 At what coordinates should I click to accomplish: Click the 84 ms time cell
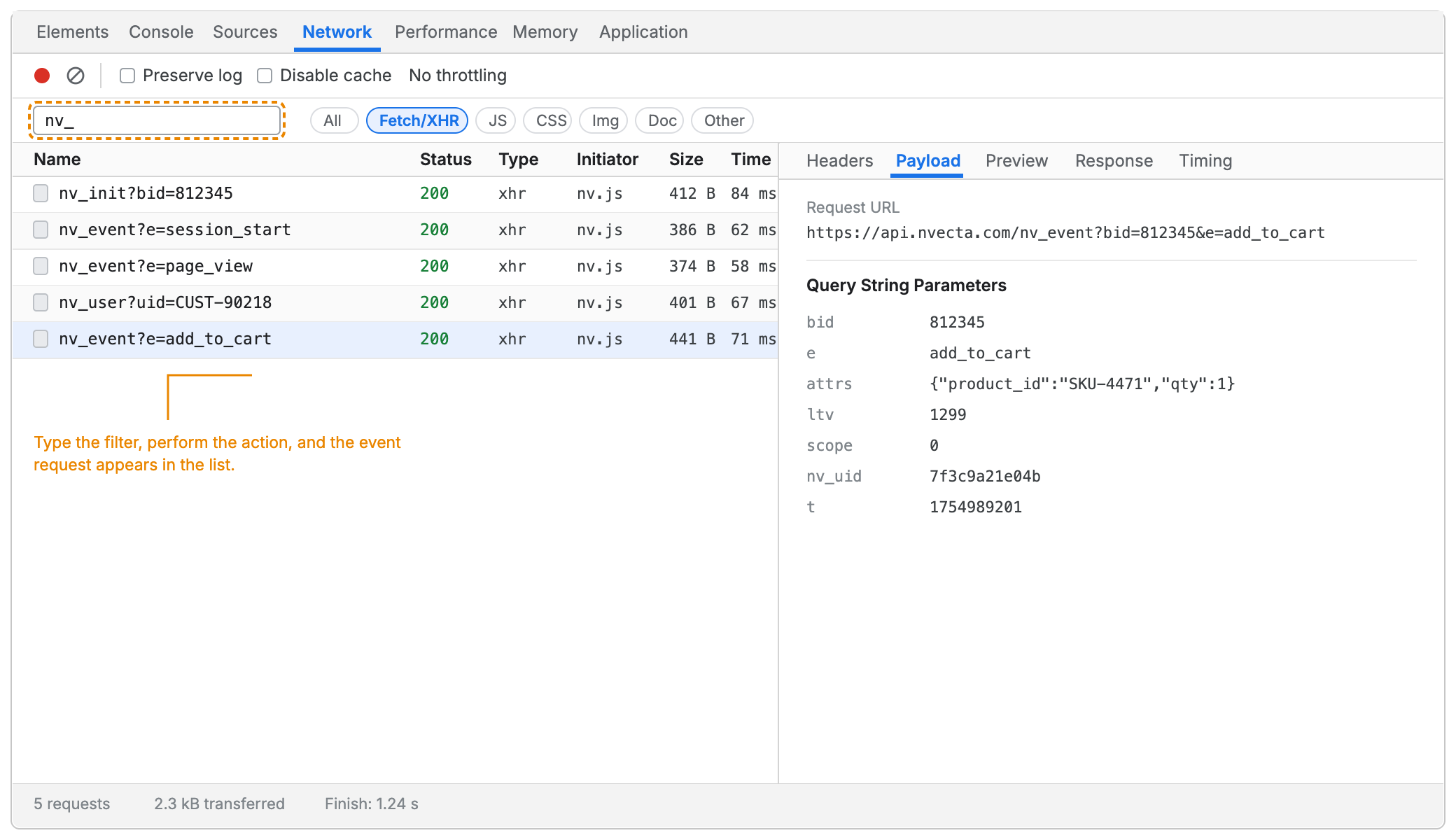[x=753, y=193]
